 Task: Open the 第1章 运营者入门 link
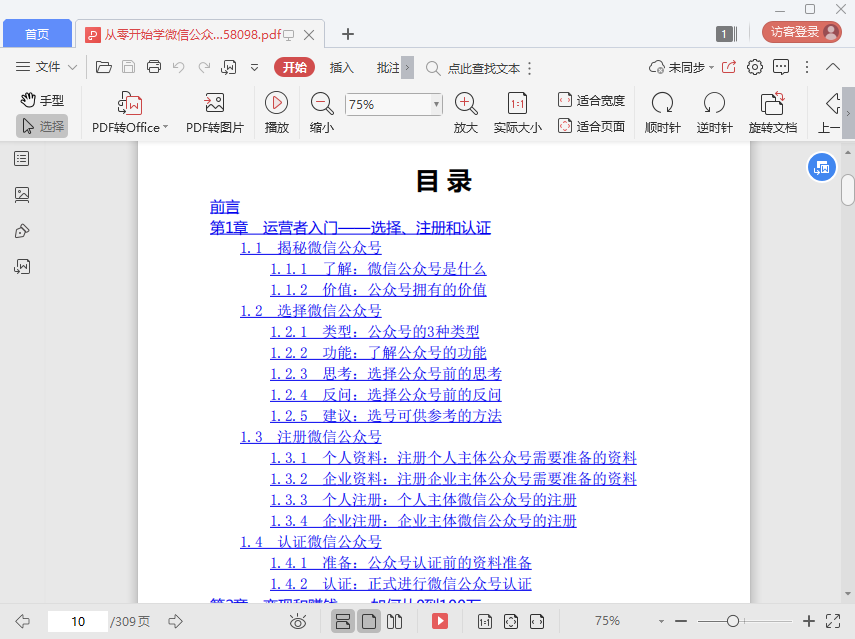tap(351, 227)
